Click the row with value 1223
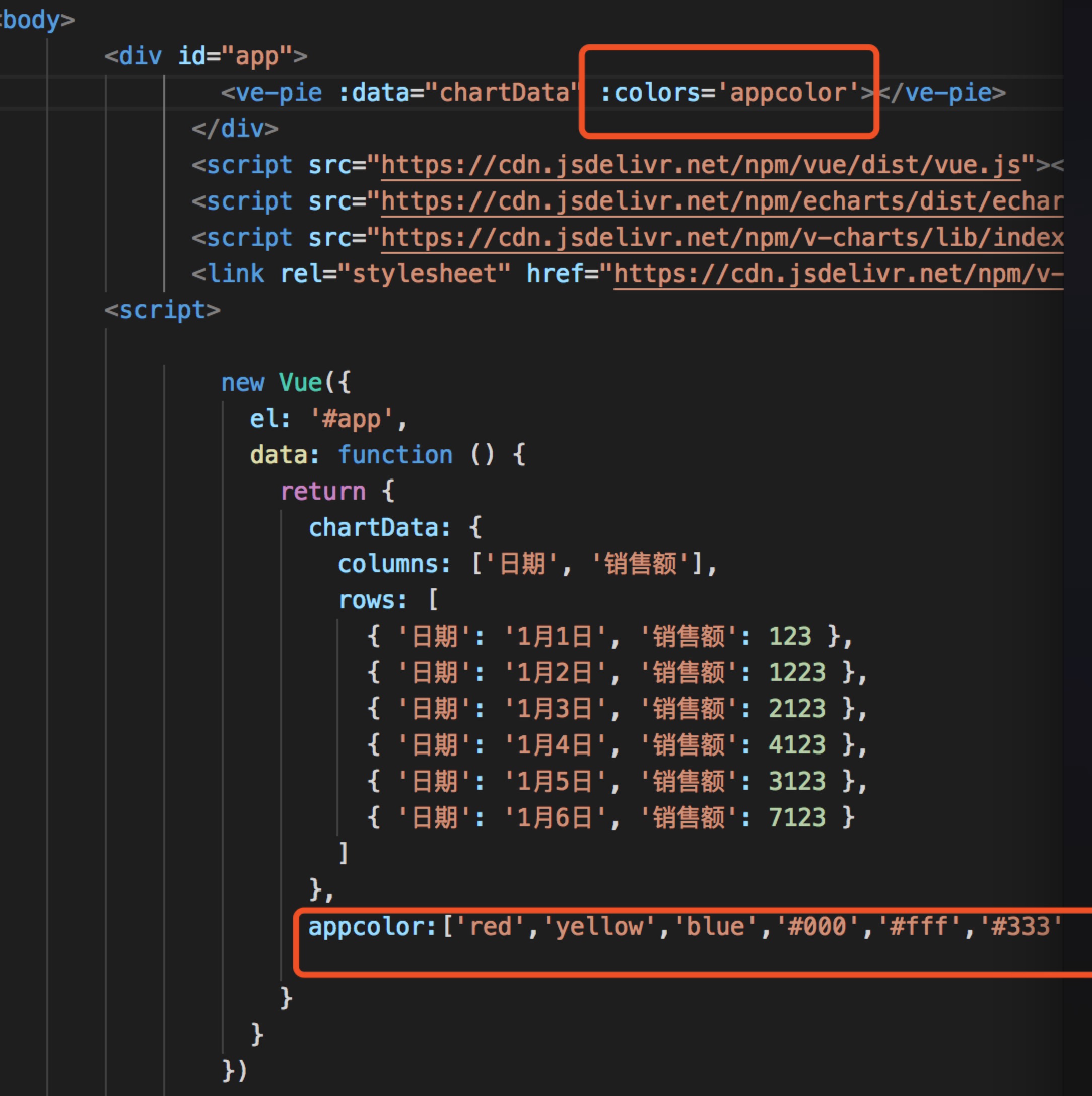1092x1096 pixels. click(617, 673)
